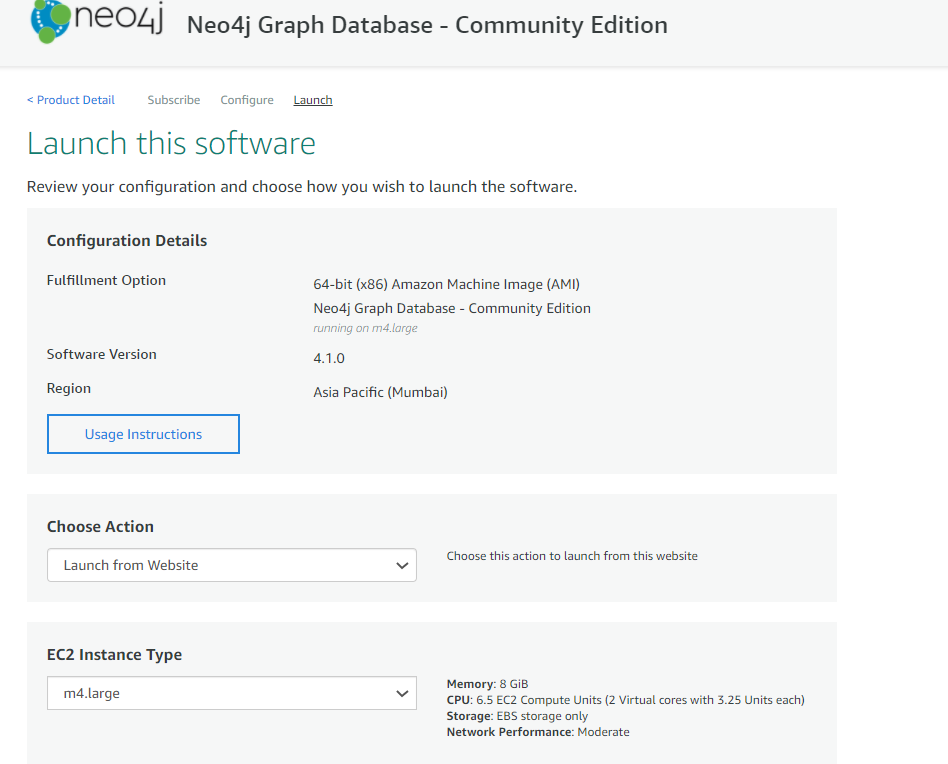The height and width of the screenshot is (764, 948).
Task: Open the Configure tab
Action: [246, 99]
